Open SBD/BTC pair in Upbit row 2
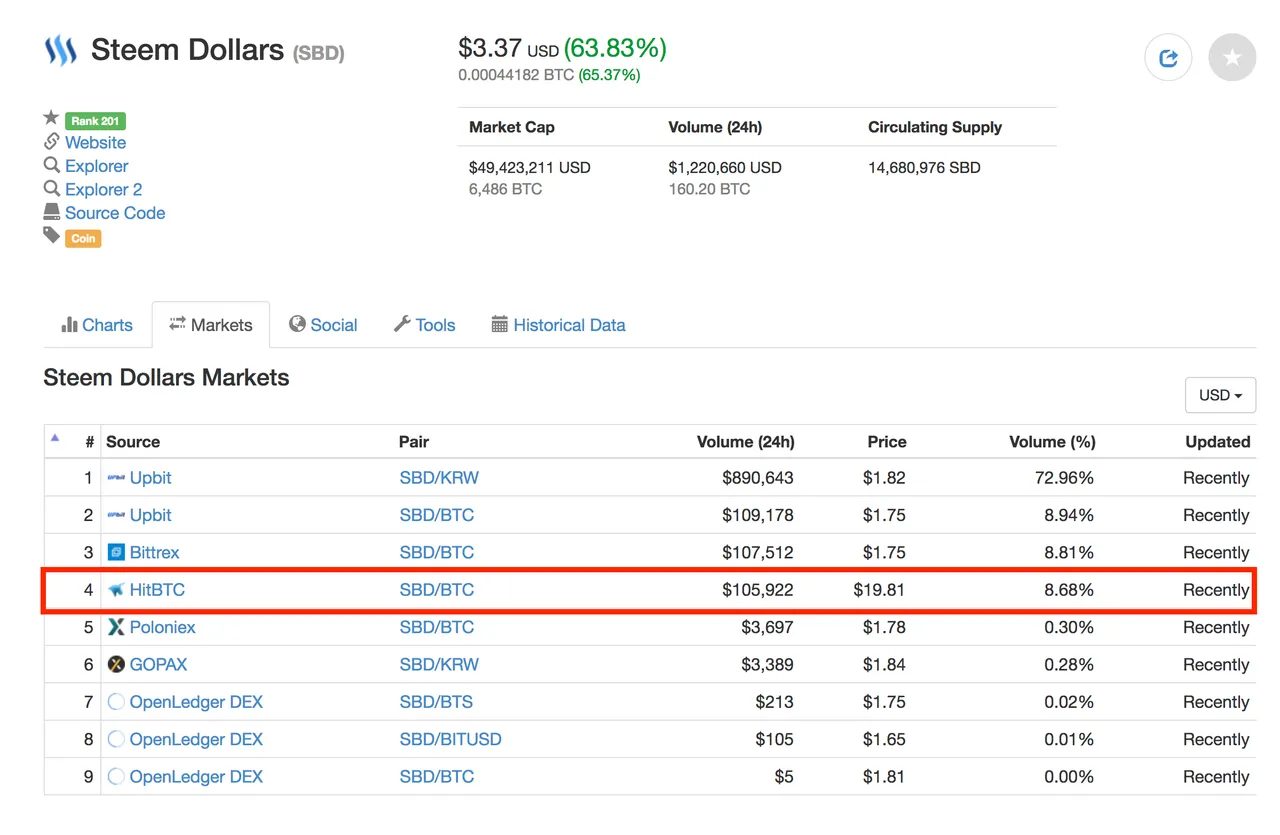This screenshot has width=1280, height=835. click(x=437, y=515)
